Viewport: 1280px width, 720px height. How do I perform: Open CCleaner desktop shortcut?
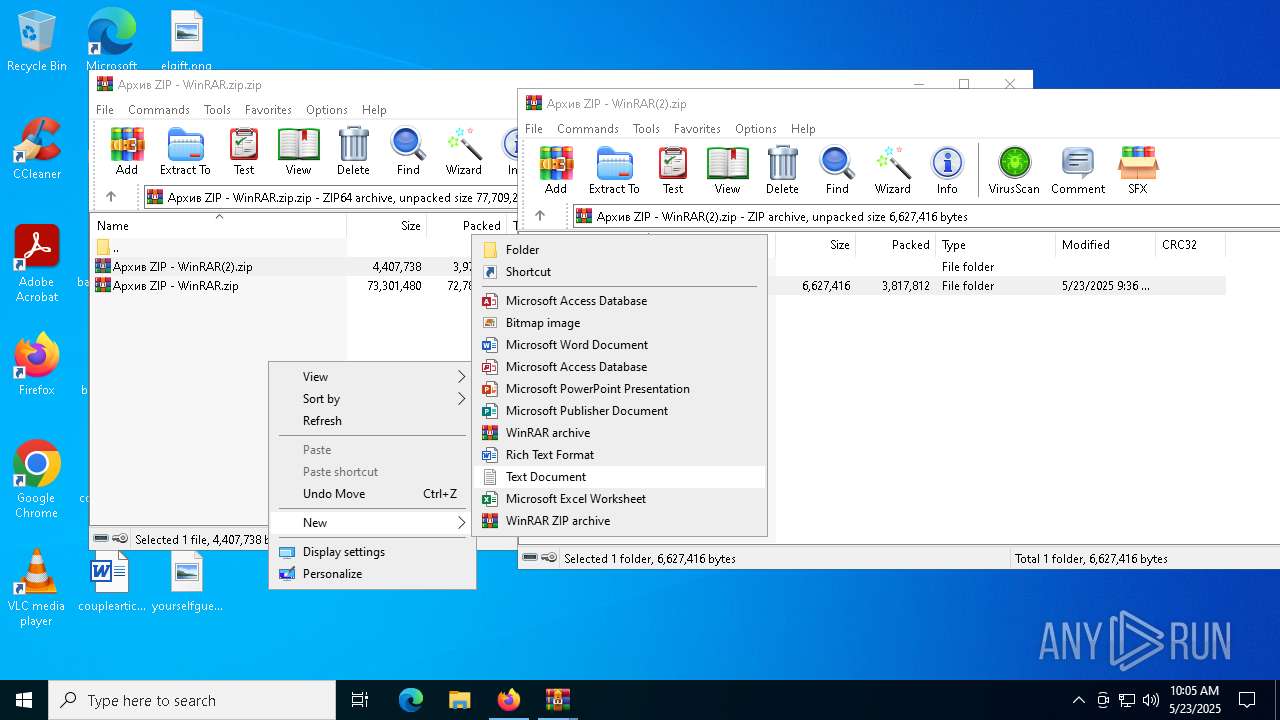pos(37,149)
